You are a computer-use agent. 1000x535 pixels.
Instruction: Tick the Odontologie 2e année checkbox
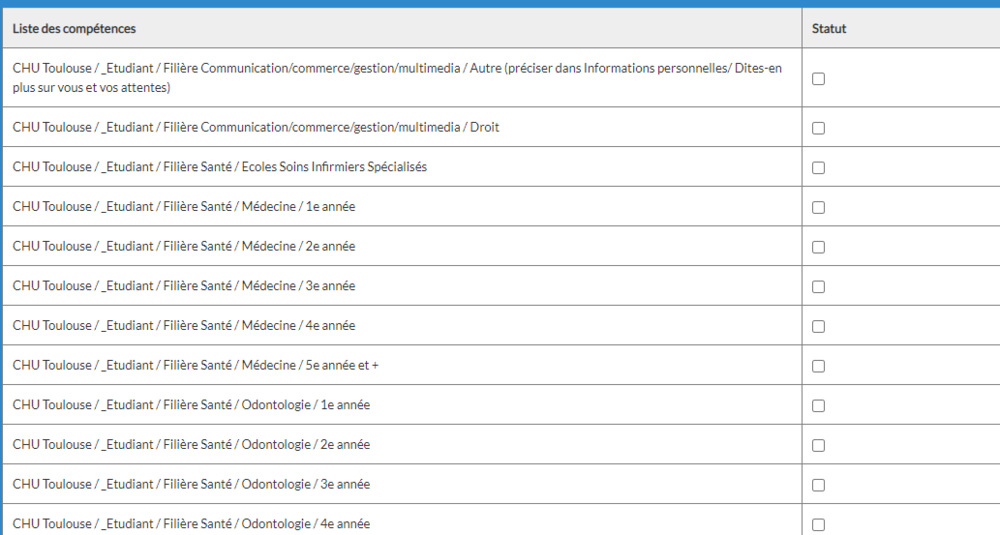tap(818, 445)
